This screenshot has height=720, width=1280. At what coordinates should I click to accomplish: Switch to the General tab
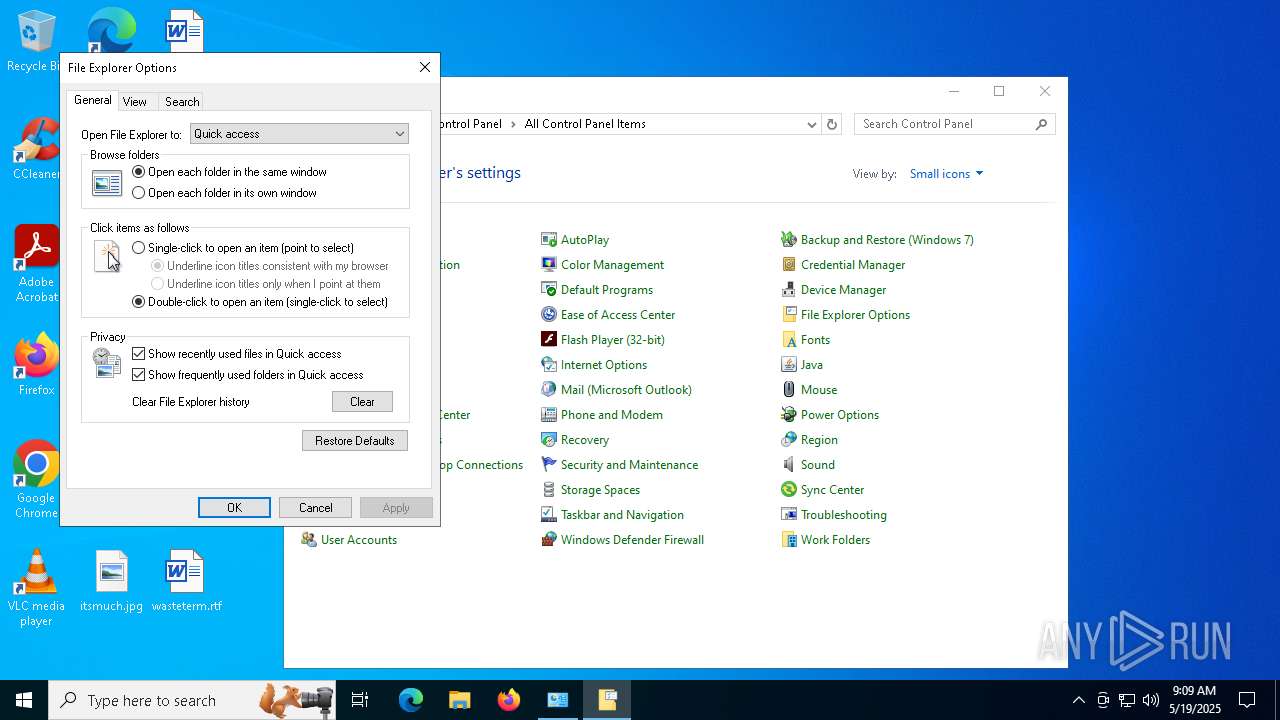point(93,100)
